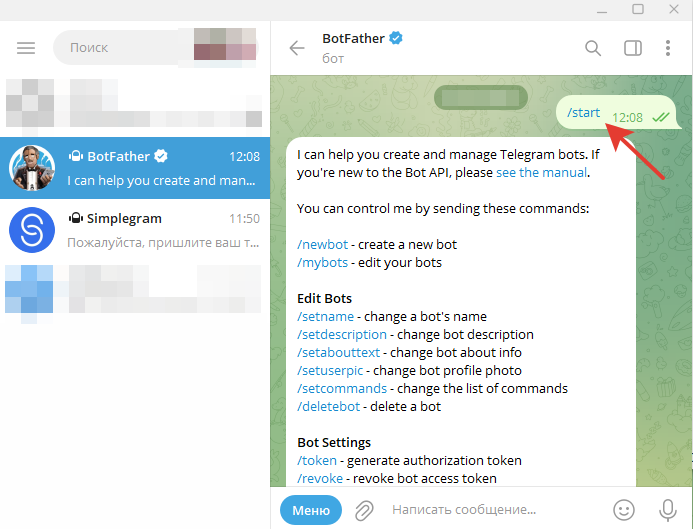Search within the BotFather chat
This screenshot has height=529, width=693.
[593, 48]
